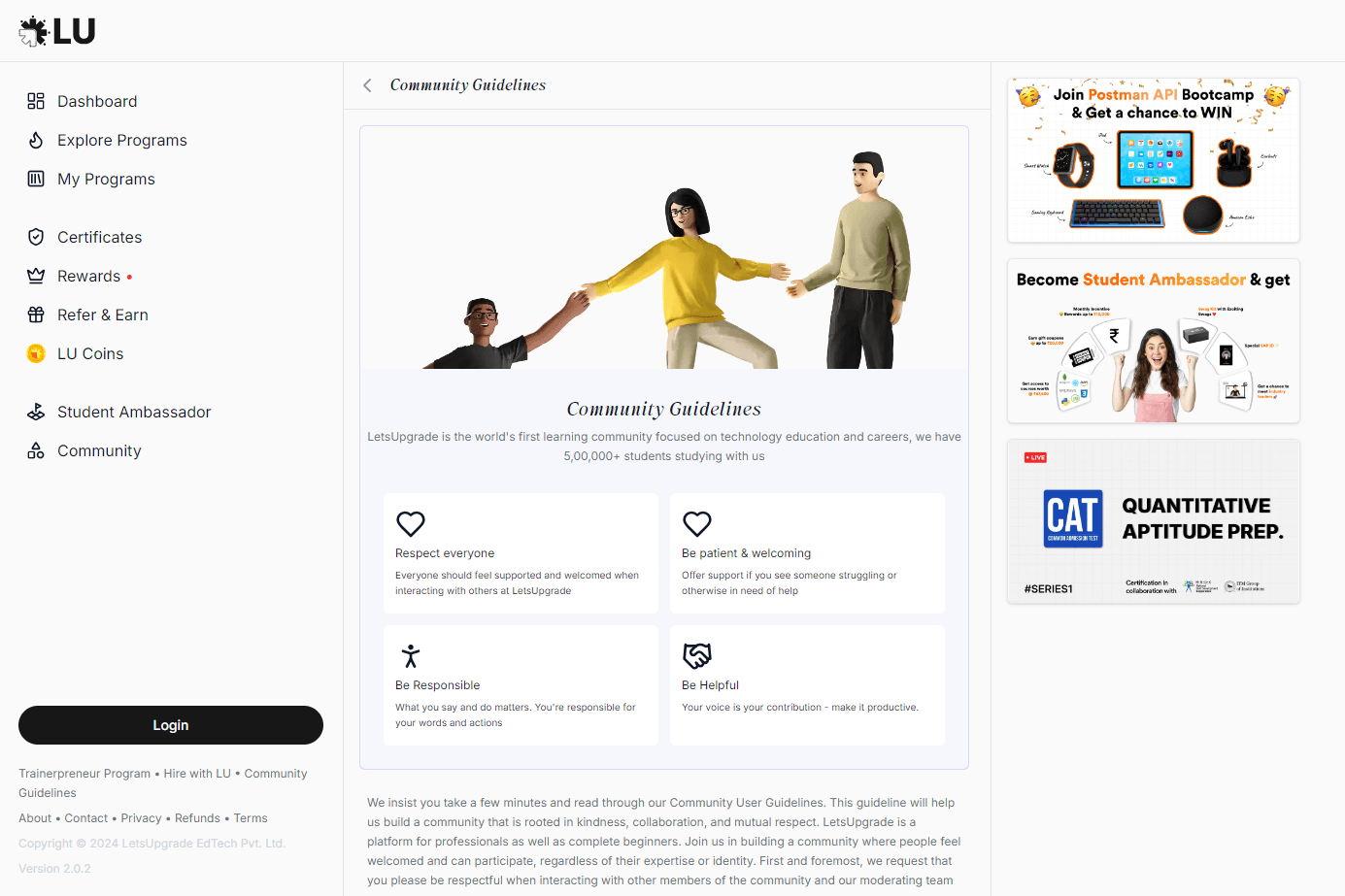The height and width of the screenshot is (896, 1345).
Task: Select the Dashboard icon in the sidebar
Action: click(x=36, y=101)
